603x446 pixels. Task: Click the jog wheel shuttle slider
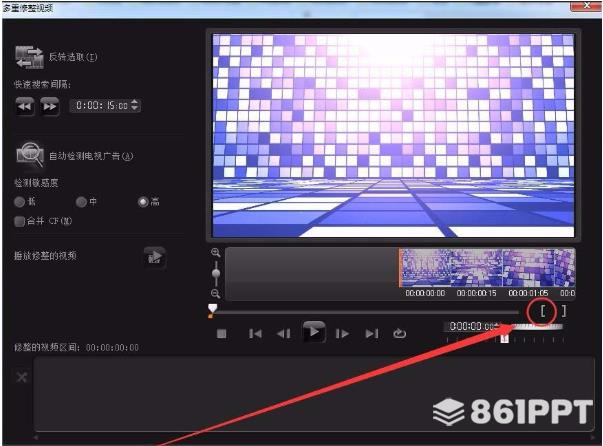click(505, 339)
